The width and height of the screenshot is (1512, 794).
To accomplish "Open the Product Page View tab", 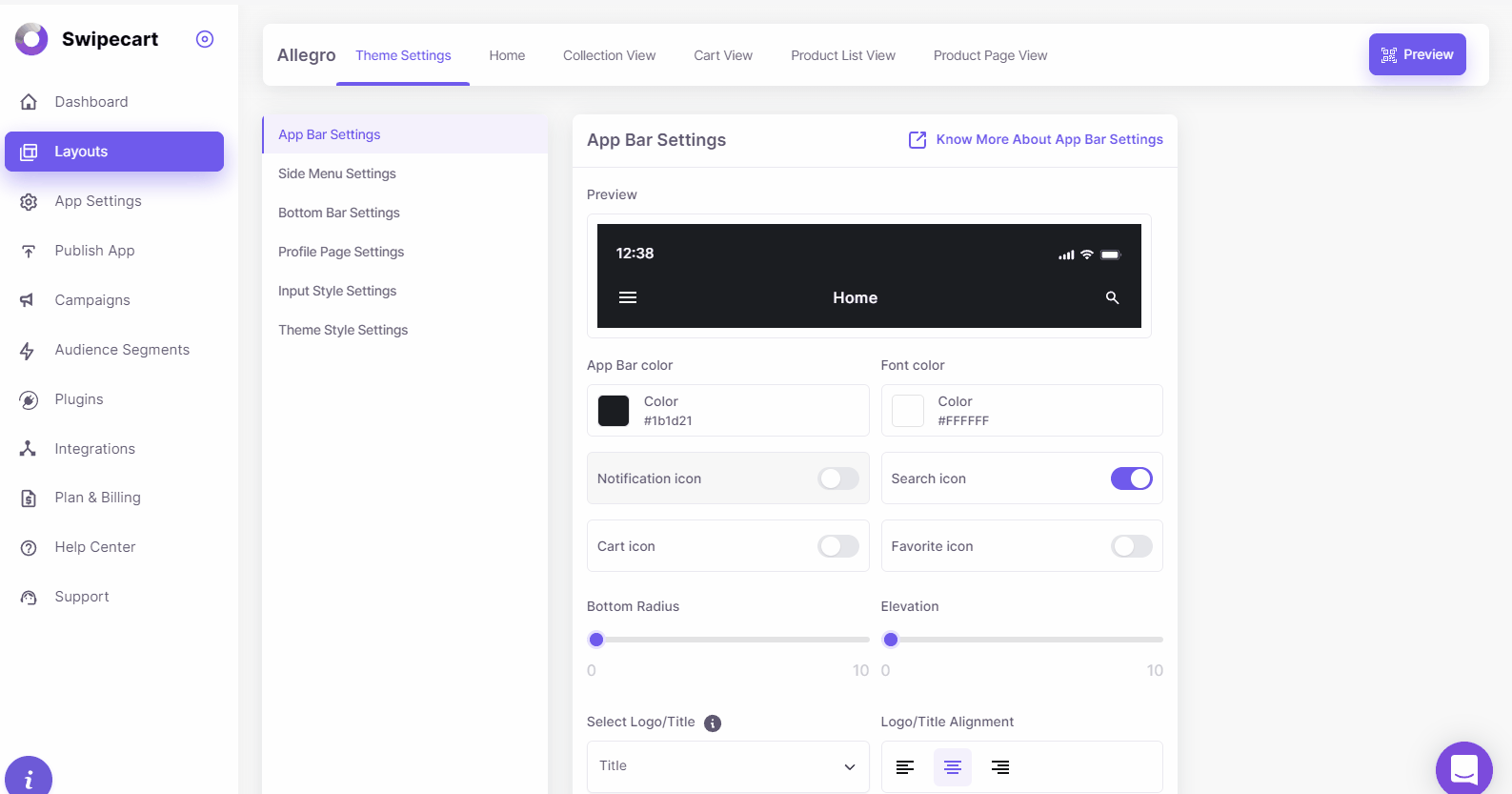I will point(990,55).
